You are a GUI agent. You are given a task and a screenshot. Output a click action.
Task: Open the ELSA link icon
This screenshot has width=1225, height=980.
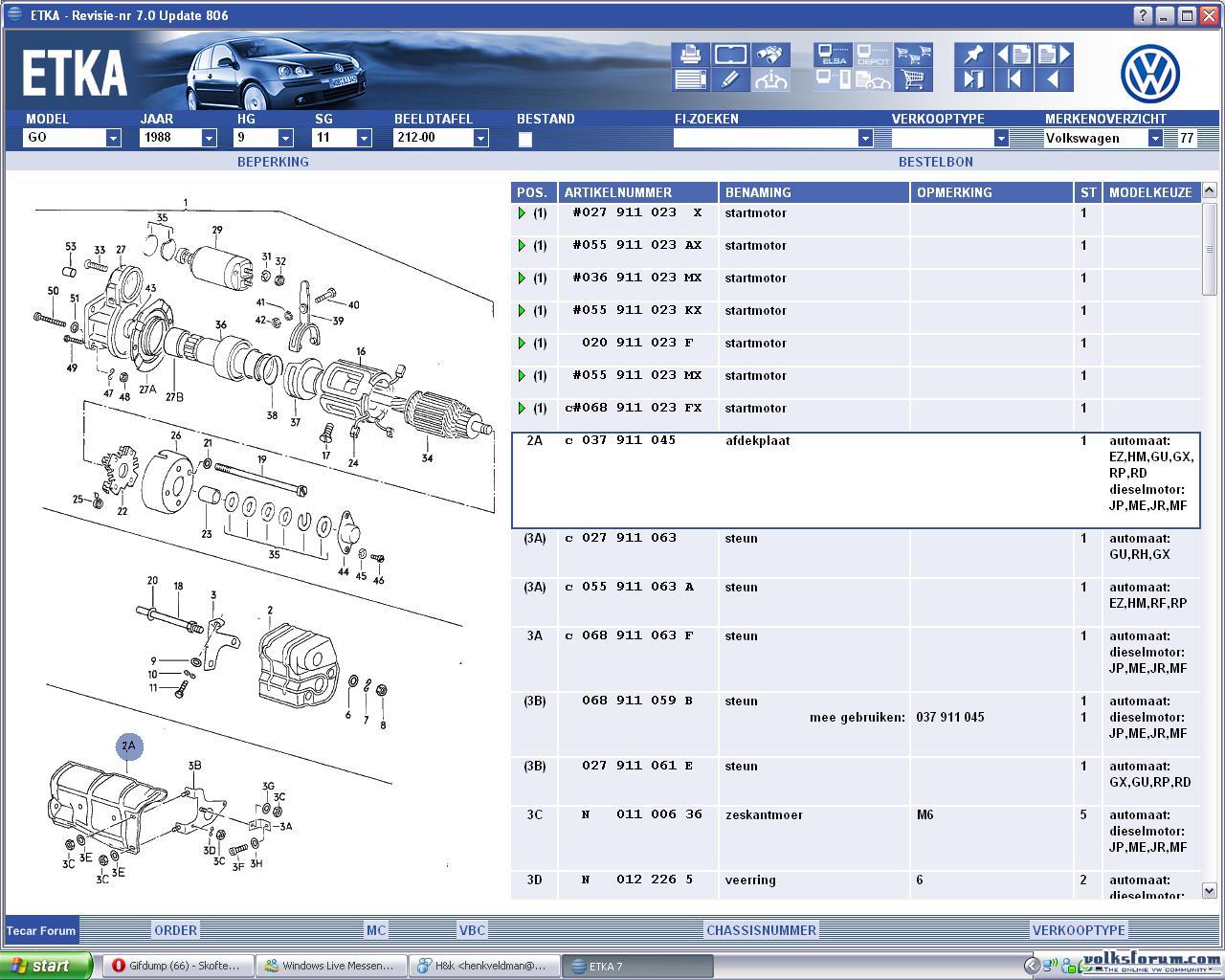coord(834,55)
